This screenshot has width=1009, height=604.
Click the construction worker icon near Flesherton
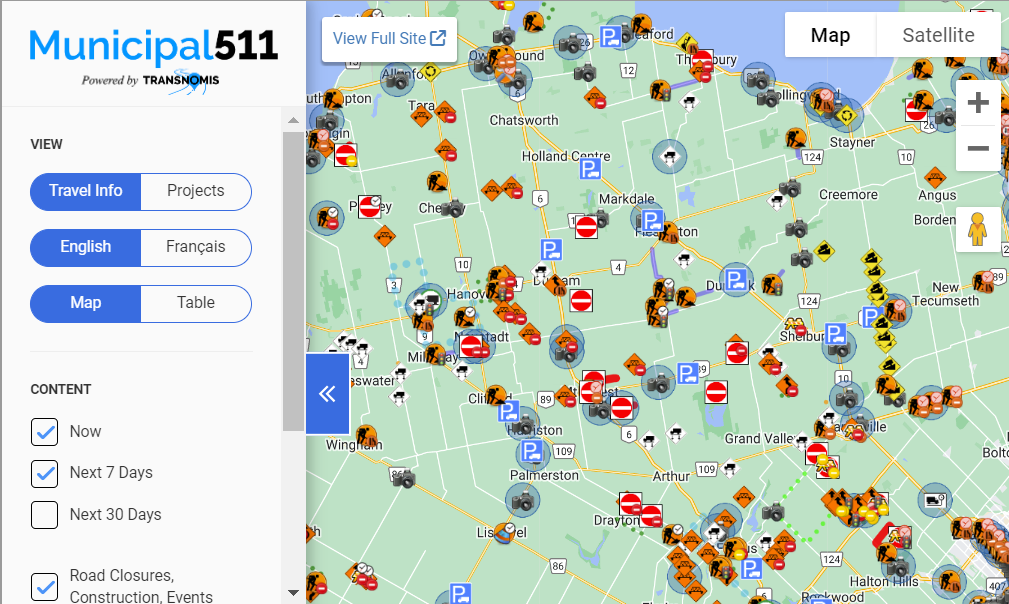point(669,231)
